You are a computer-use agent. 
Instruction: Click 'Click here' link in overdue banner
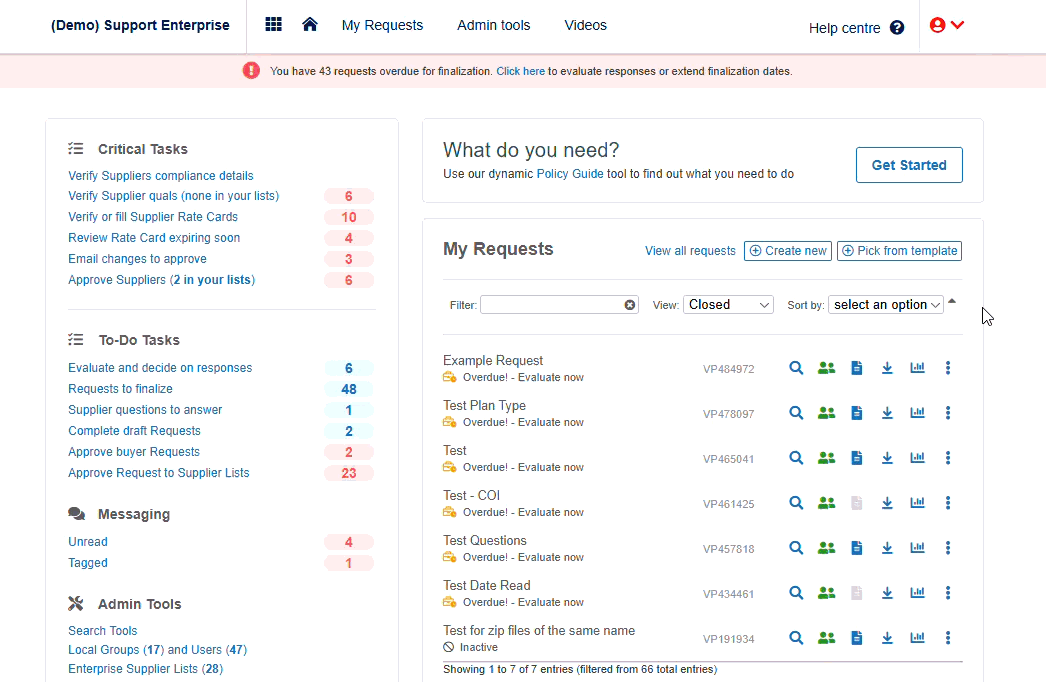520,71
